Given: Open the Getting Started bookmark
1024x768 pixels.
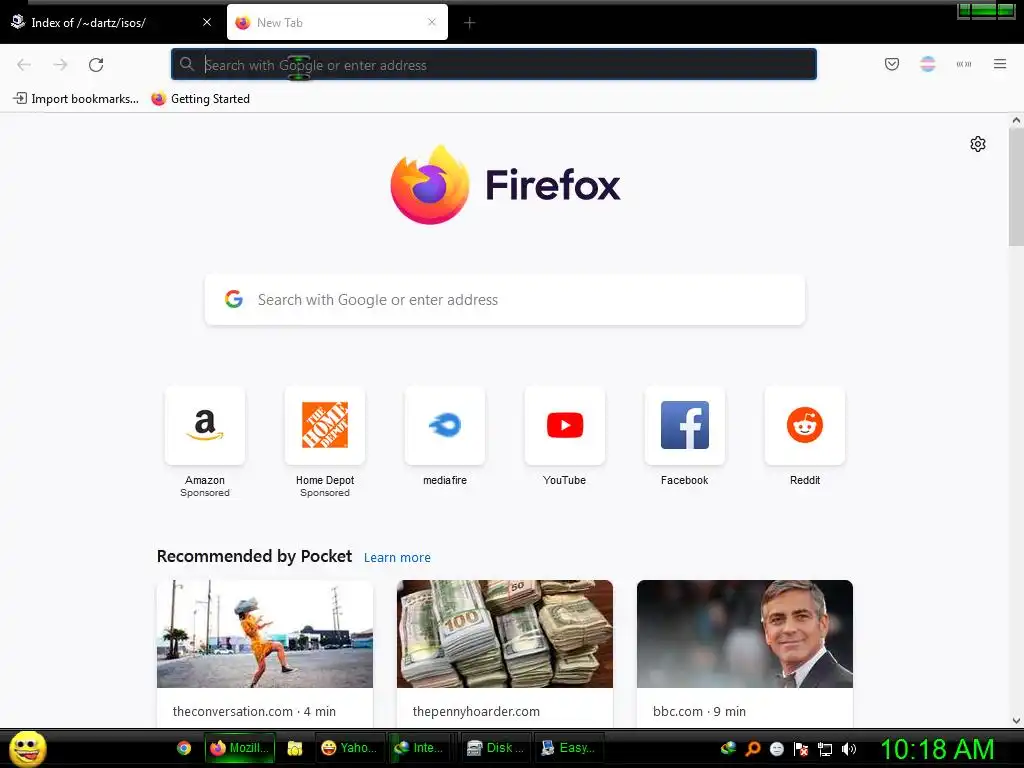Looking at the screenshot, I should pyautogui.click(x=200, y=99).
